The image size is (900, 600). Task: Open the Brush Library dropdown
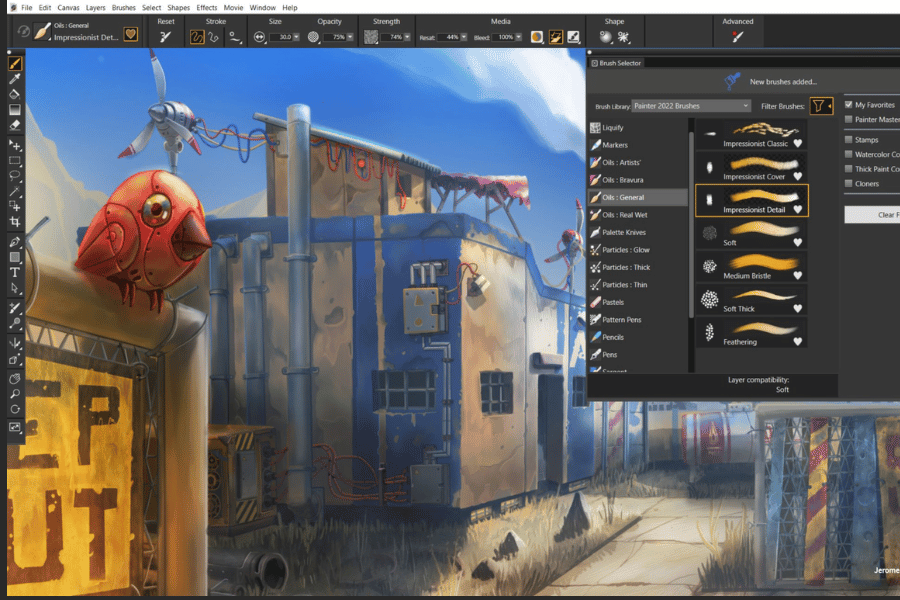click(690, 106)
